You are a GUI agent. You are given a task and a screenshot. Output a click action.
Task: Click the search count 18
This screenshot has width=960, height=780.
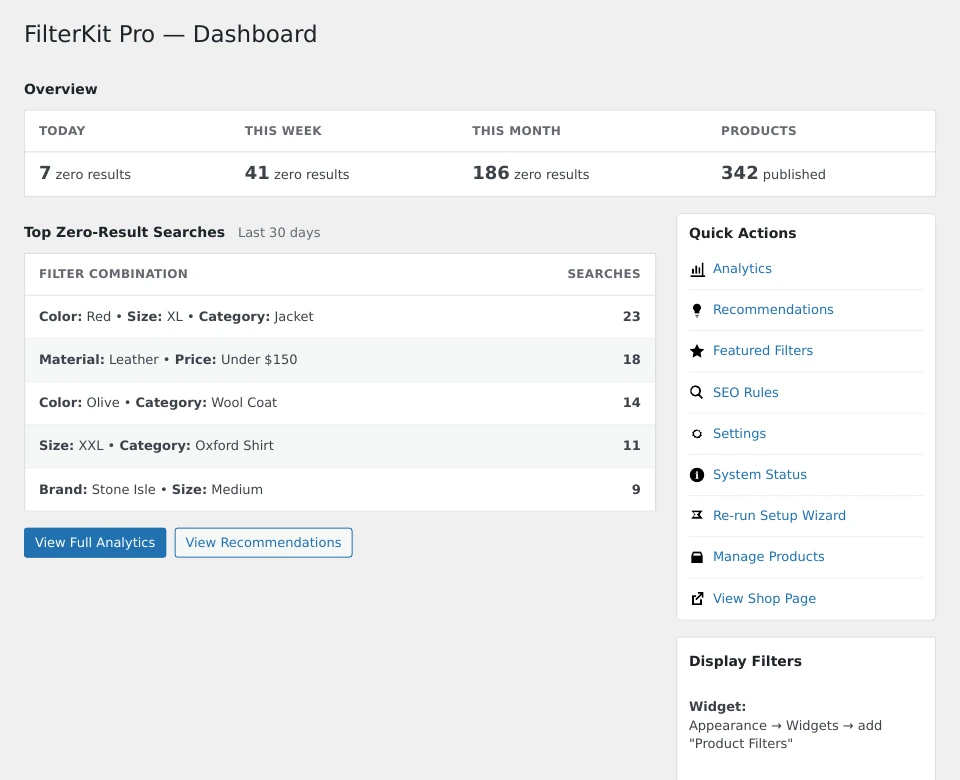pyautogui.click(x=631, y=359)
